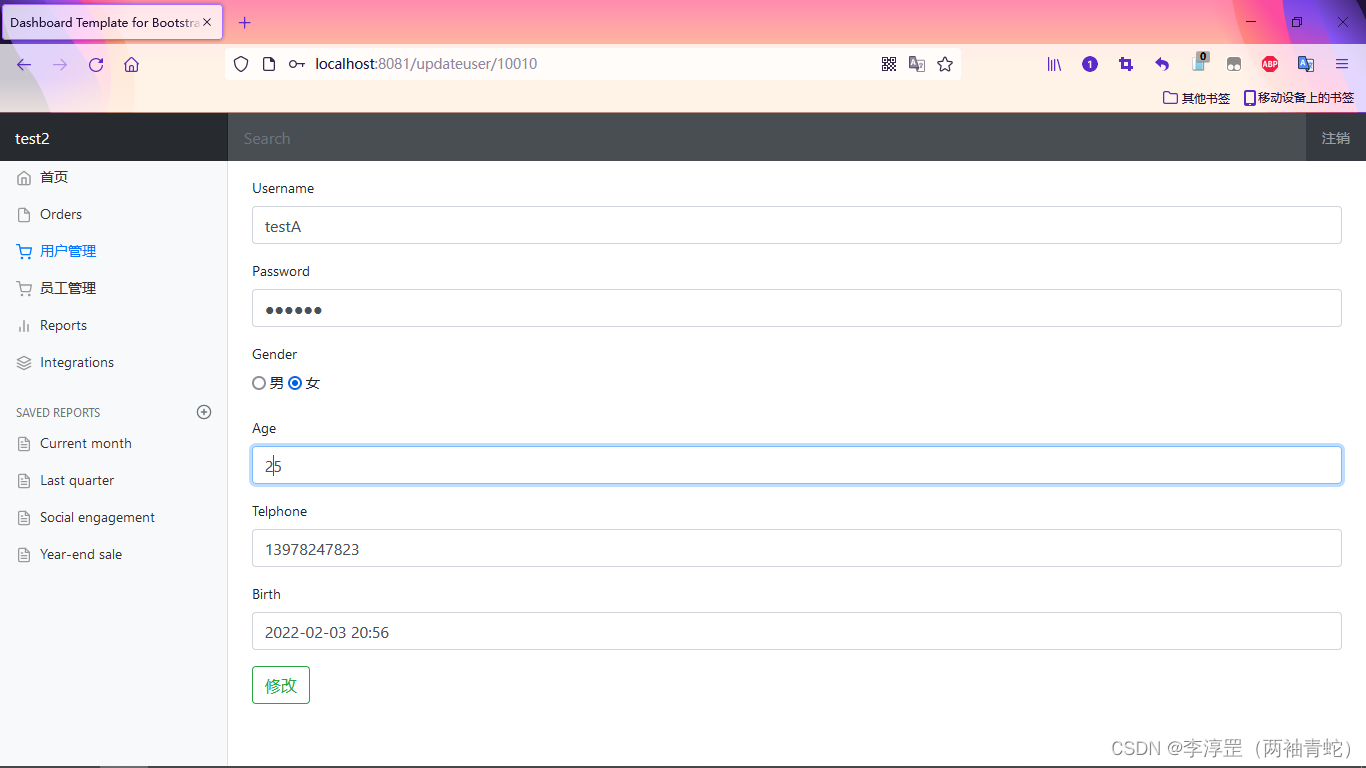Viewport: 1366px width, 768px height.
Task: Click the purple circle extension badge
Action: 1090,64
